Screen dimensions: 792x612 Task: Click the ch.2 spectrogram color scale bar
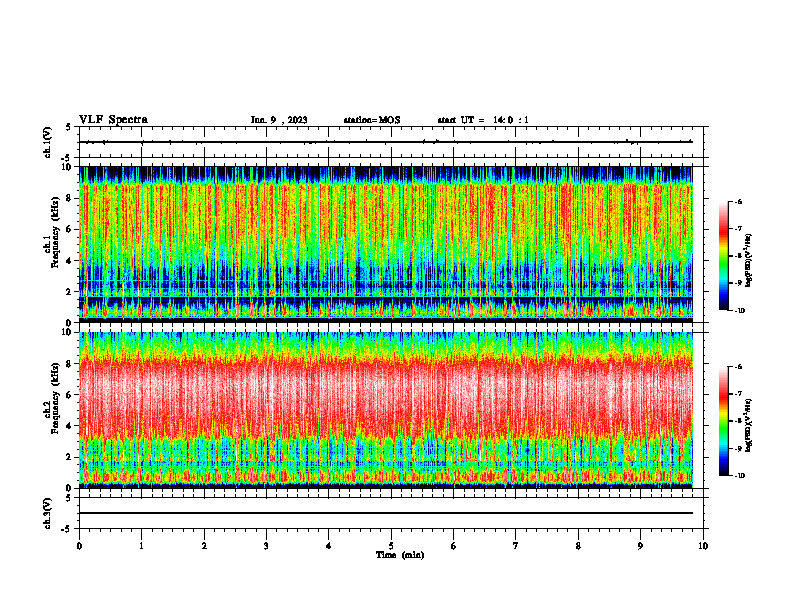click(724, 421)
